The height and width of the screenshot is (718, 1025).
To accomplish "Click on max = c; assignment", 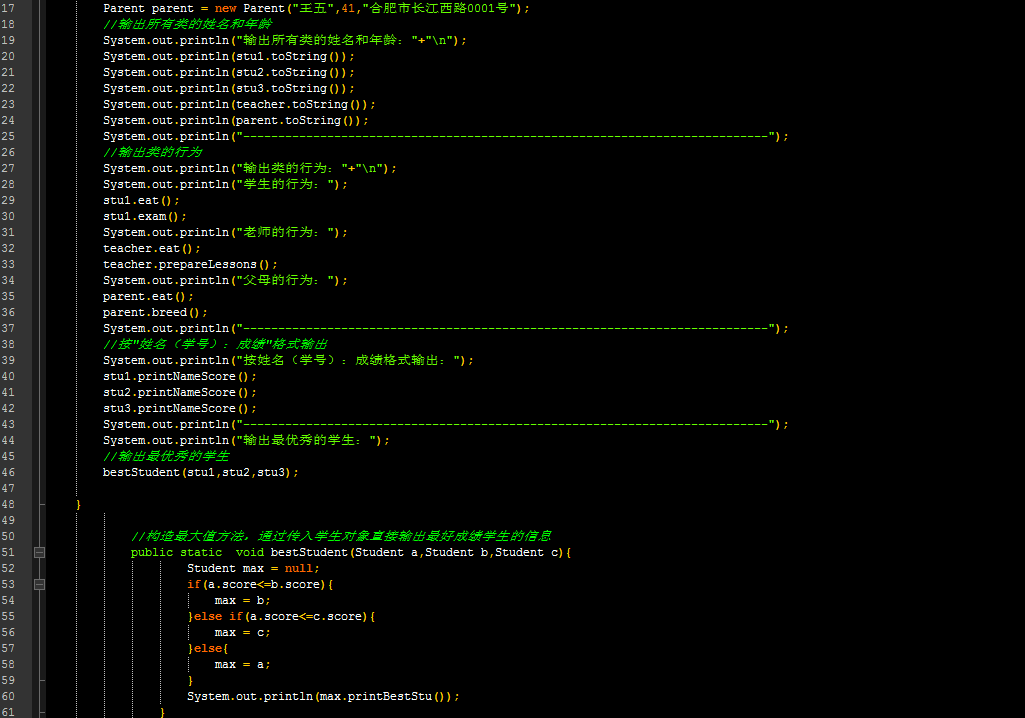I will click(243, 632).
